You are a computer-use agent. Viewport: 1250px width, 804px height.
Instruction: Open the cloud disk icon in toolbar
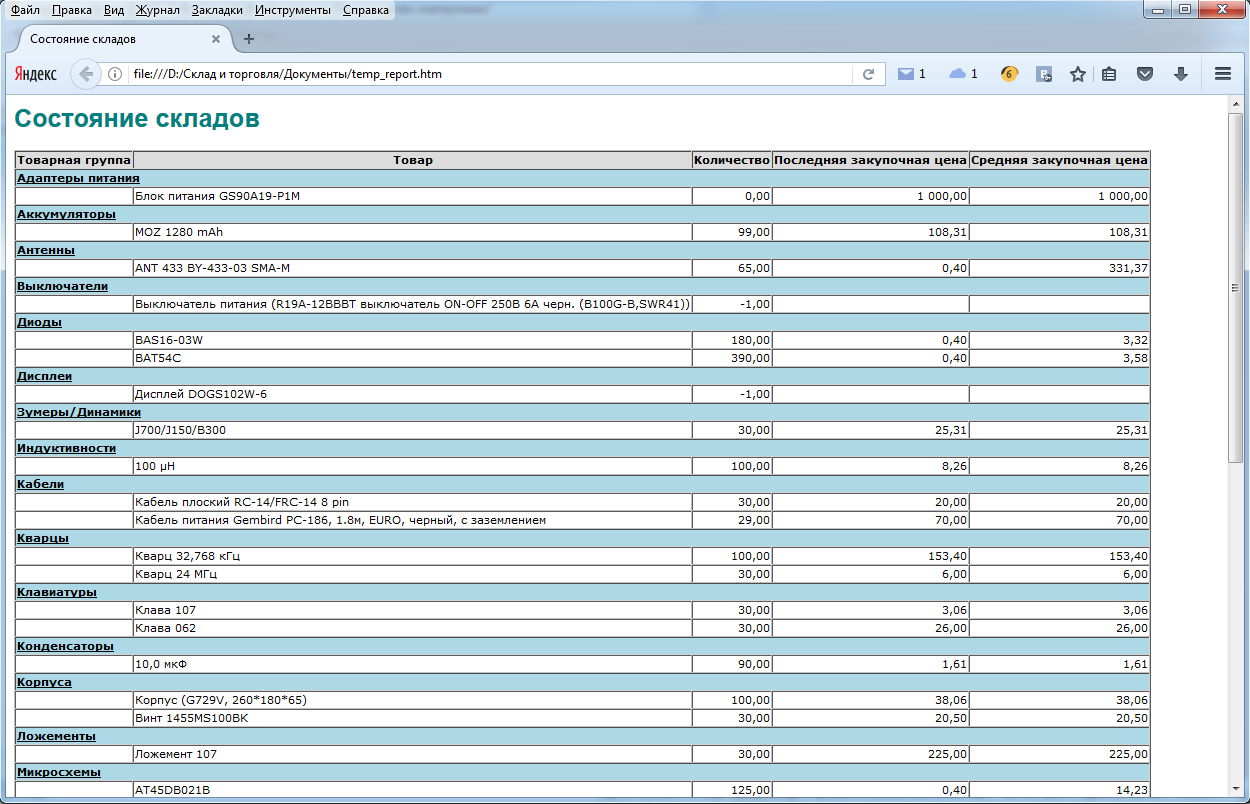click(958, 74)
